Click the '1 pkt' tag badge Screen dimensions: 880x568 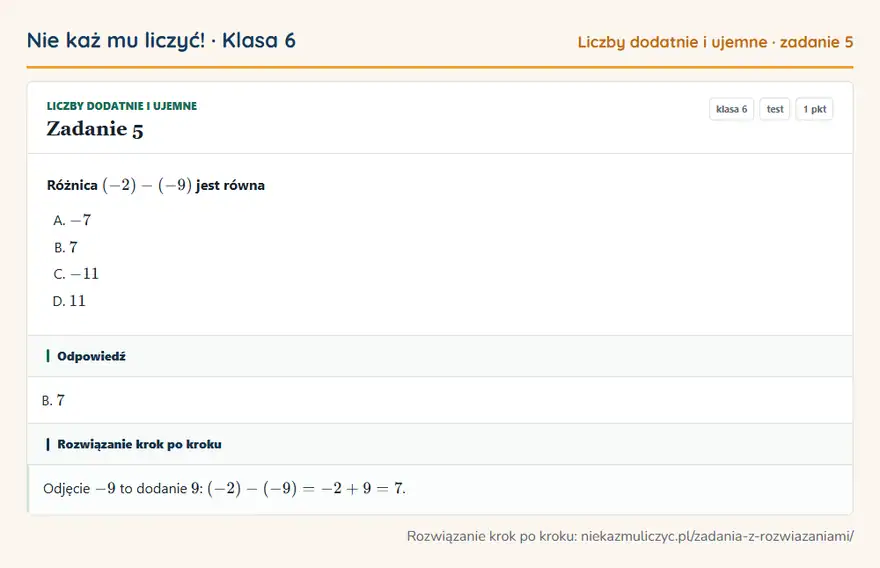(814, 109)
